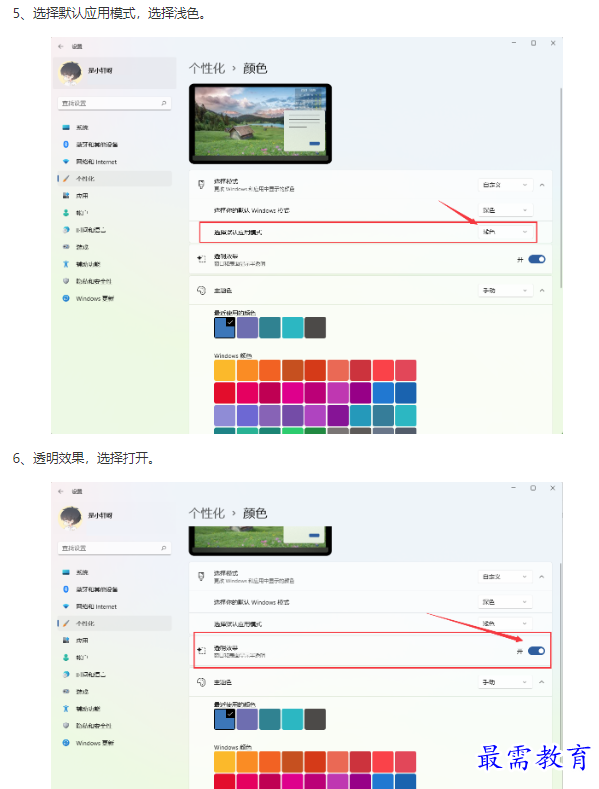The height and width of the screenshot is (789, 599).
Task: Click 个性化 breadcrumb in step 6 window
Action: (207, 513)
